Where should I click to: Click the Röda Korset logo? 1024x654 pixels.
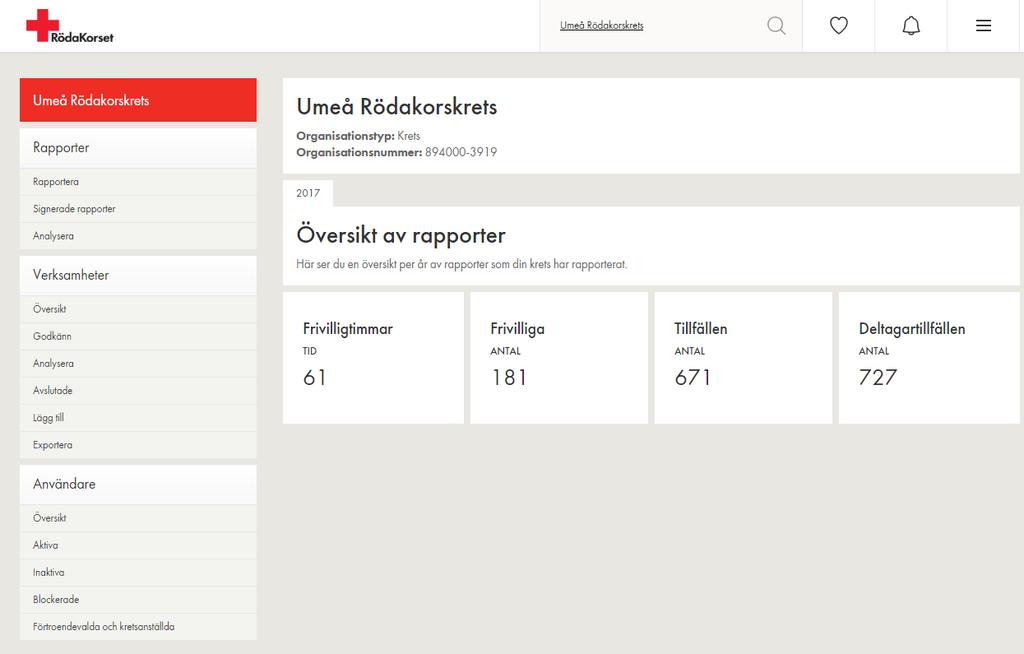pos(70,26)
